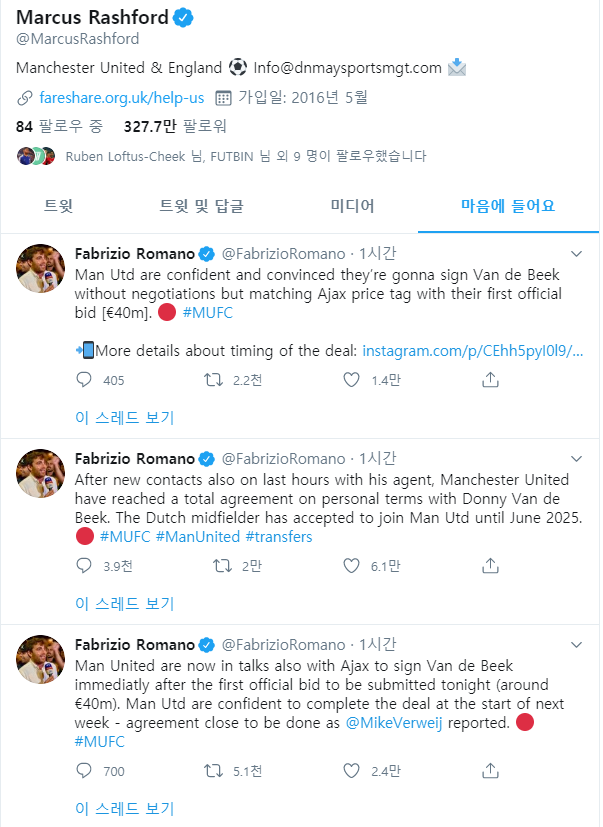
Task: Reply to the first Van de Beek tweet
Action: tap(85, 380)
